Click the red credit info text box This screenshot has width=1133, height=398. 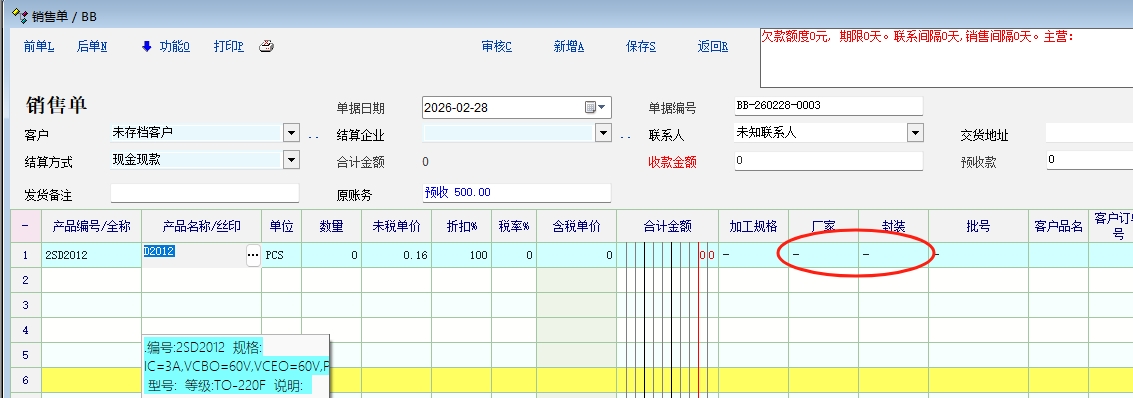coord(947,58)
